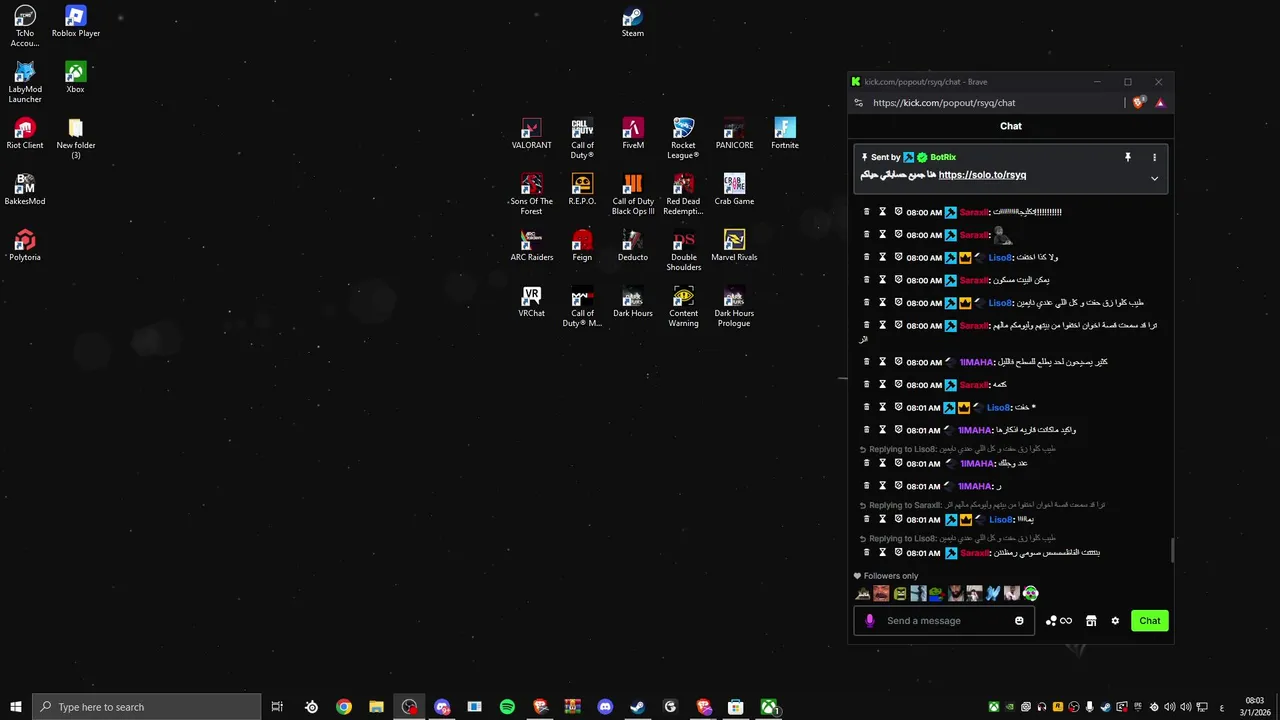
Task: Open the Feign desktop shortcut
Action: pos(582,246)
